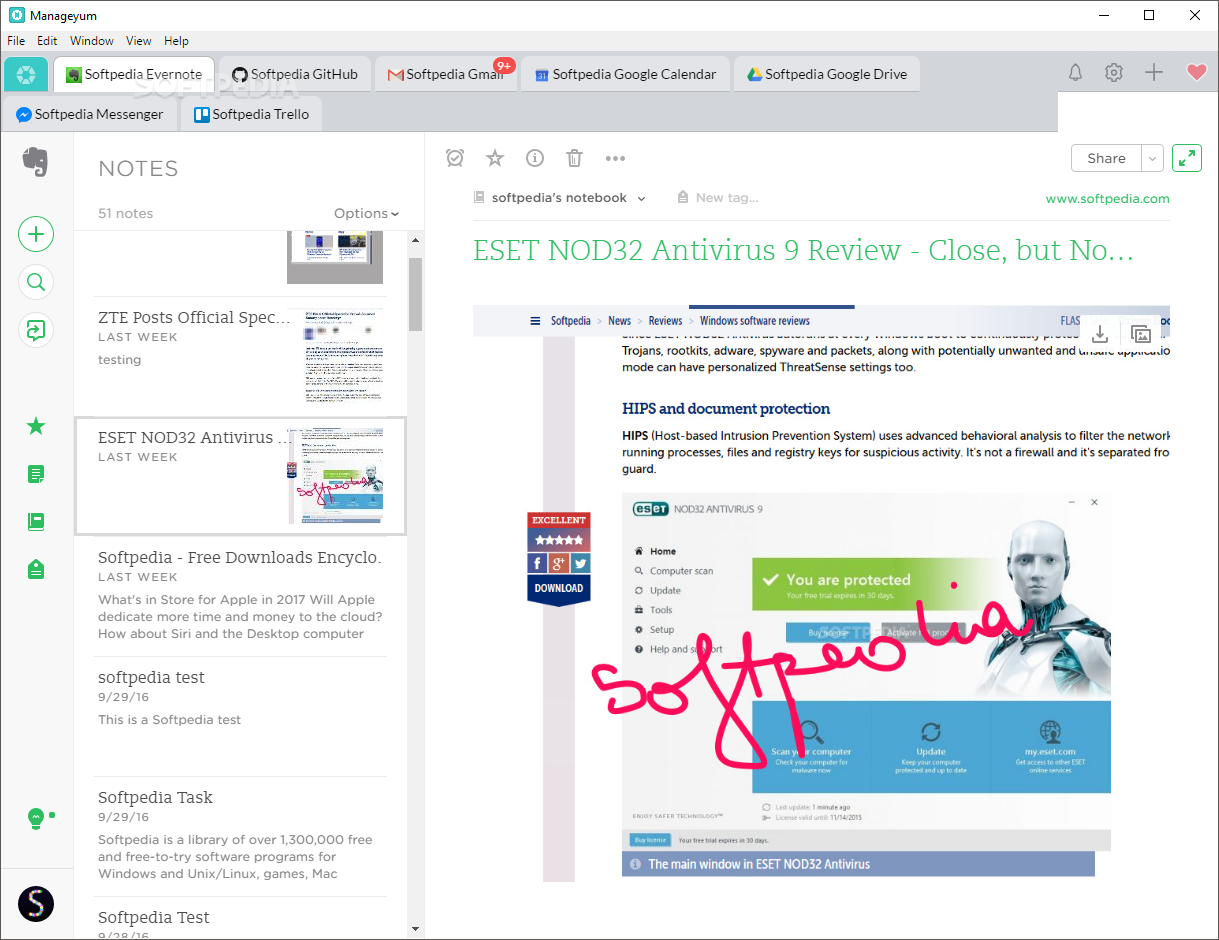Select the Softpedia Evernote tab
Viewport: 1219px width, 940px height.
pyautogui.click(x=134, y=74)
